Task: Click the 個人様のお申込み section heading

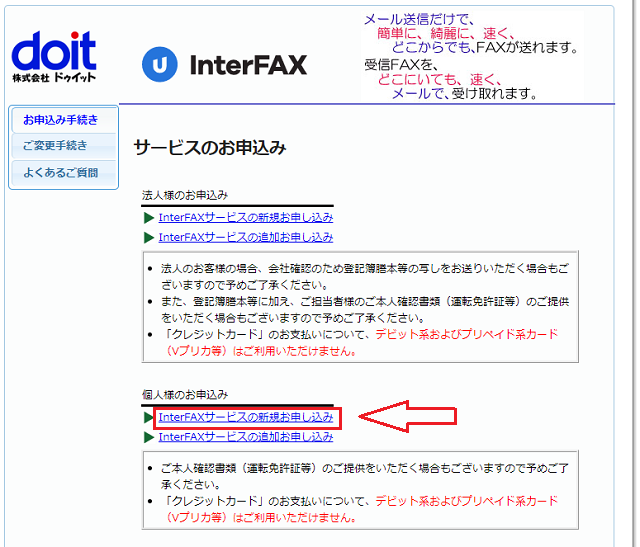Action: pyautogui.click(x=184, y=395)
